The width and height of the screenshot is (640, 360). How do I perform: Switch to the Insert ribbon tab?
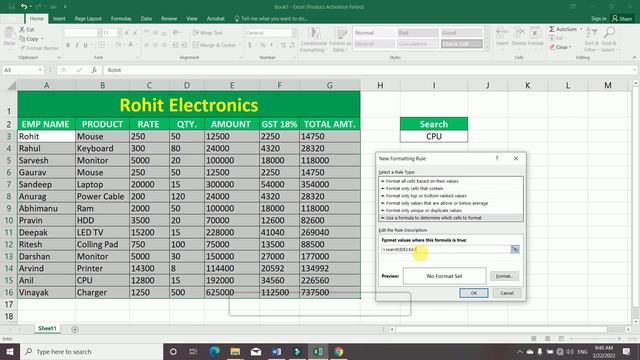click(59, 19)
